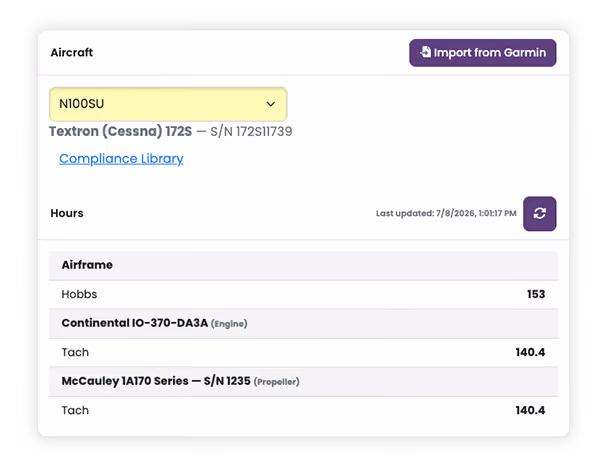This screenshot has width=607, height=476.
Task: Click the Aircraft panel heading
Action: tap(72, 53)
